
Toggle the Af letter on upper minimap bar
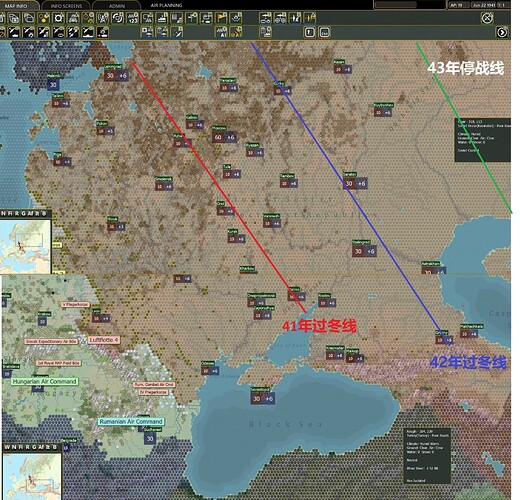pos(30,213)
